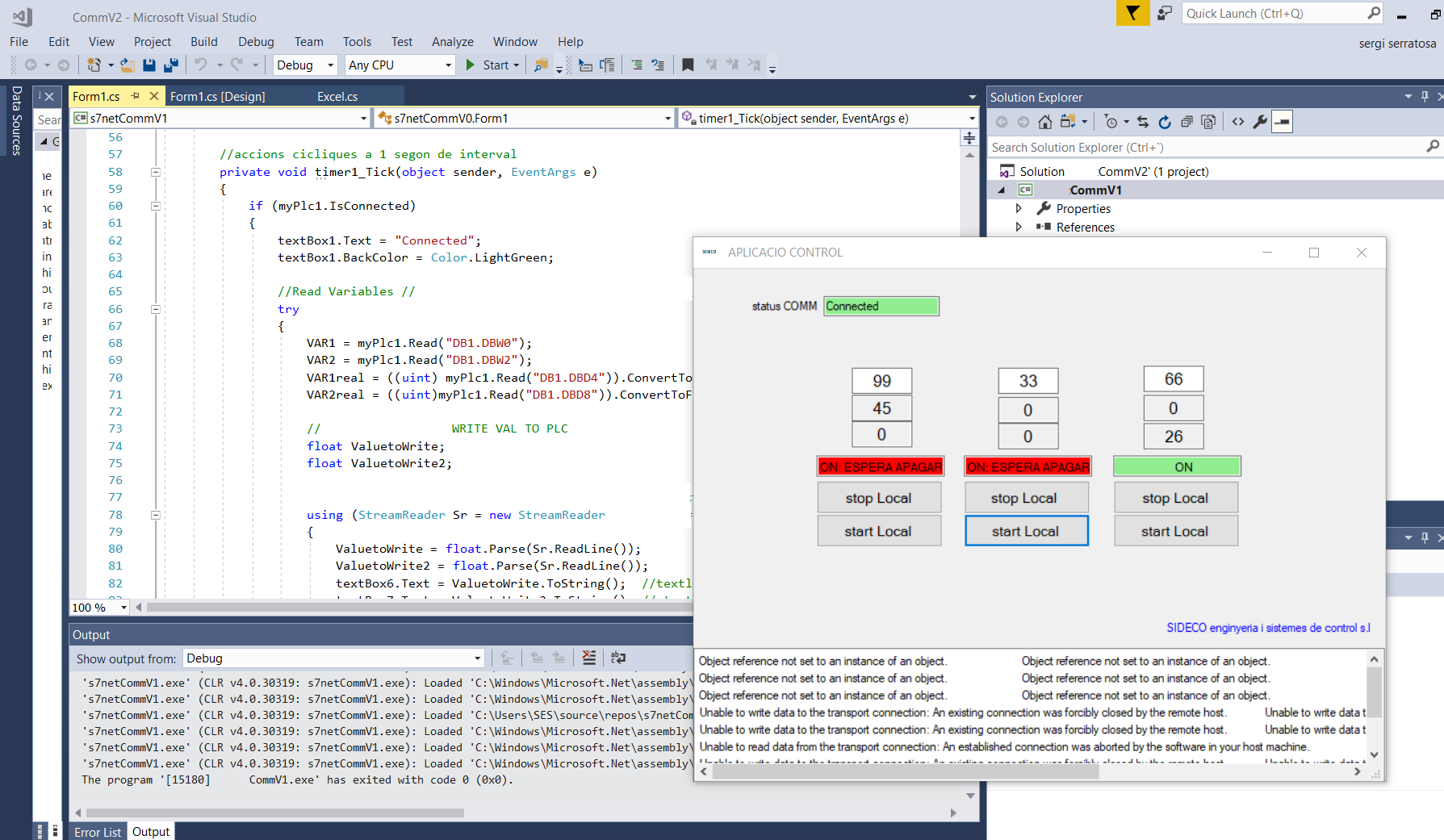Open the Any CPU platform dropdown
This screenshot has width=1444, height=840.
pyautogui.click(x=400, y=65)
